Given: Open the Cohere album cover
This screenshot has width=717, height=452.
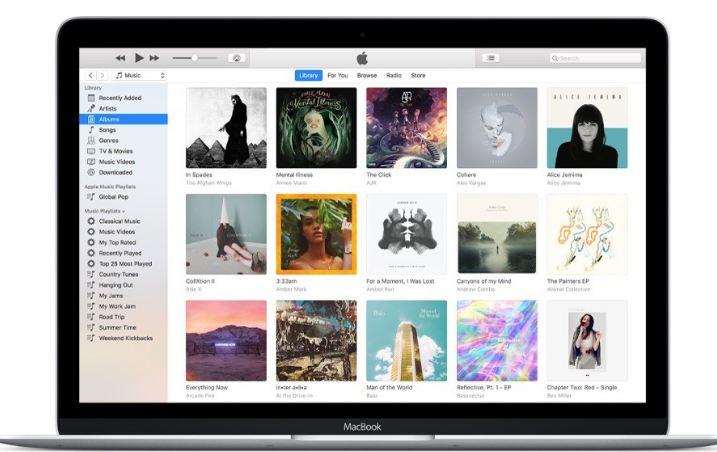Looking at the screenshot, I should (x=497, y=128).
